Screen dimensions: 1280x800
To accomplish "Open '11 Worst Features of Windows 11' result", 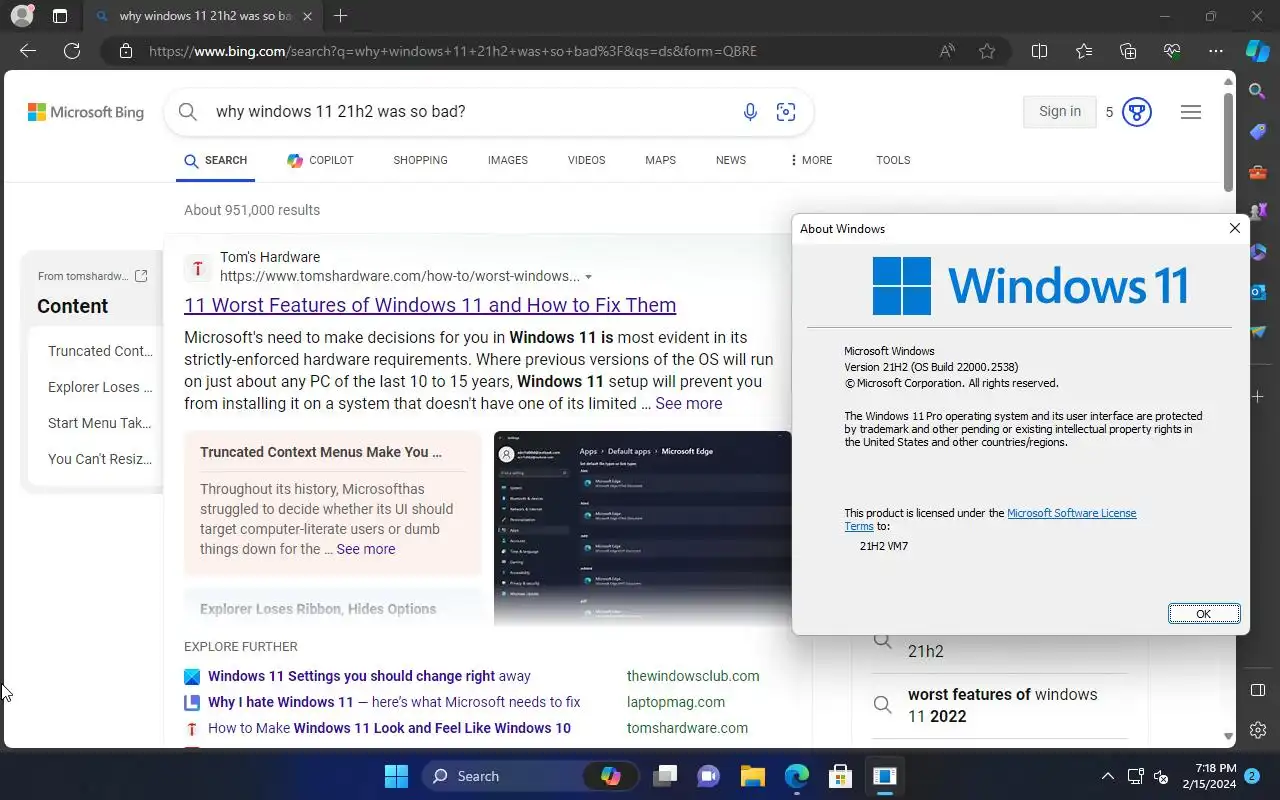I will point(430,305).
